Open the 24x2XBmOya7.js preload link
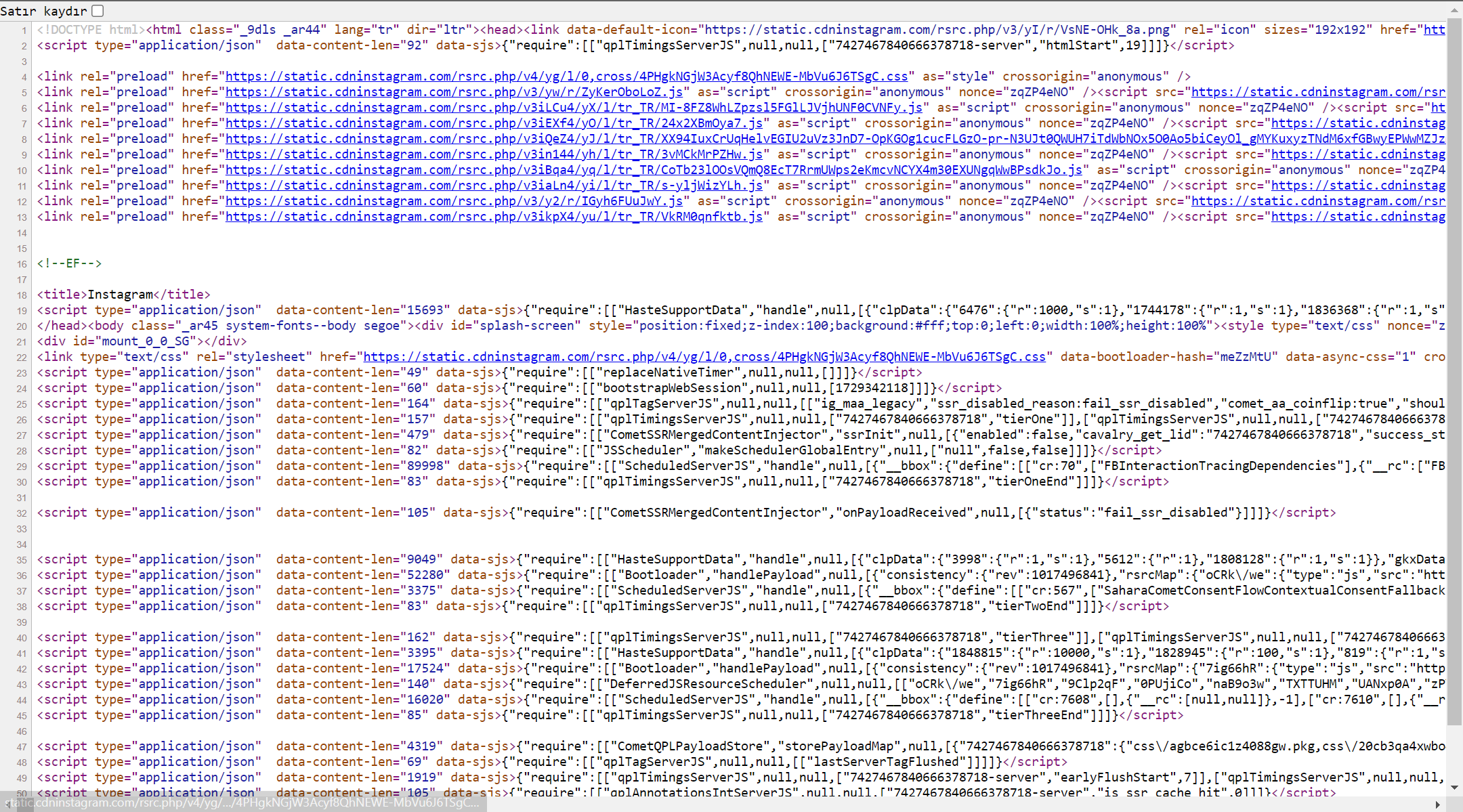Viewport: 1463px width, 812px height. coord(494,123)
